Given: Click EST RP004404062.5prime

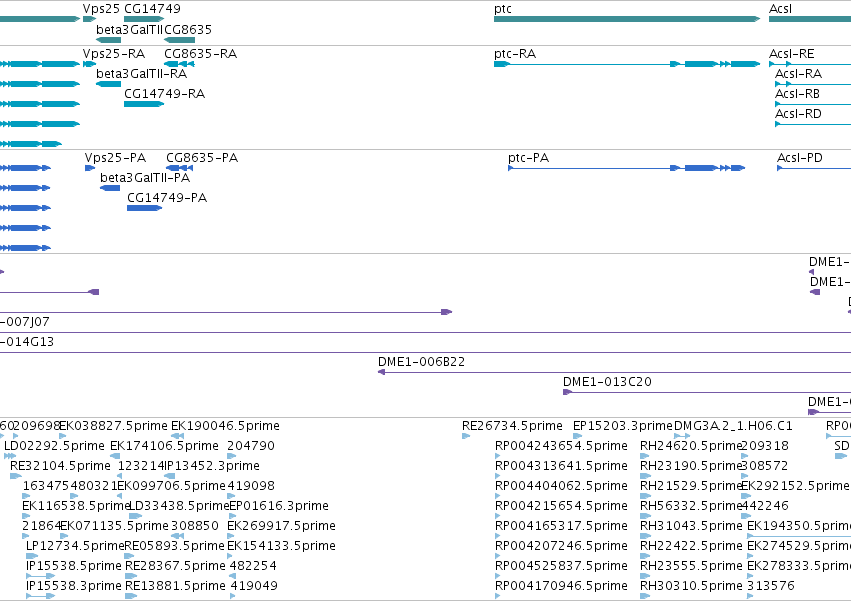Looking at the screenshot, I should point(561,486).
